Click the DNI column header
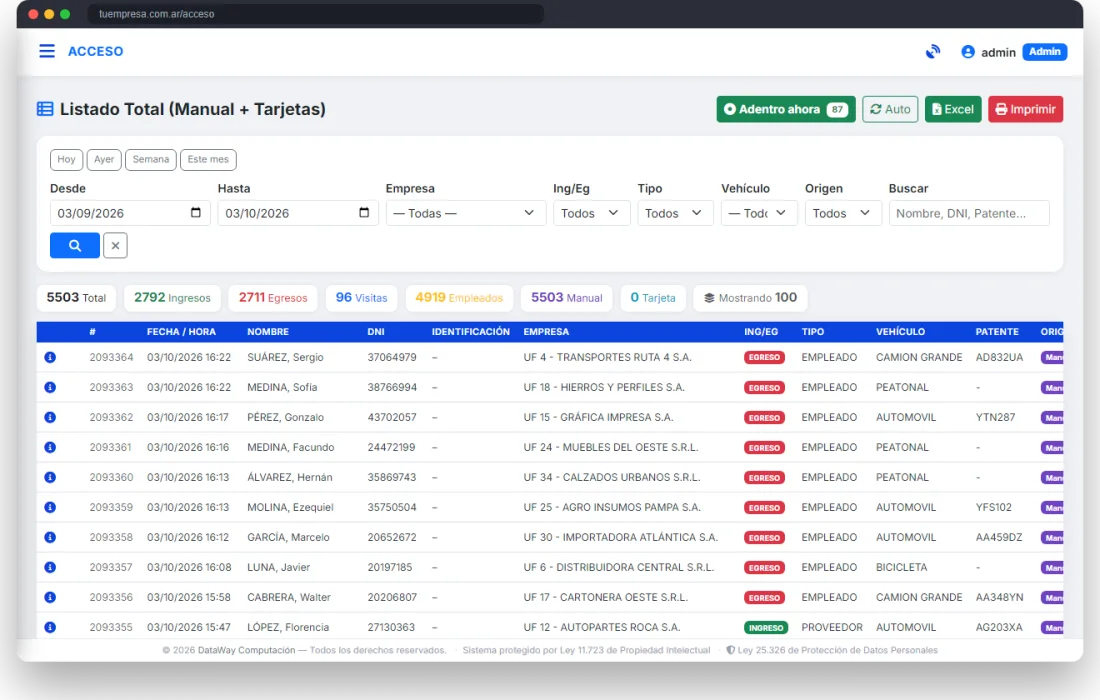Viewport: 1100px width, 700px height. (x=376, y=332)
